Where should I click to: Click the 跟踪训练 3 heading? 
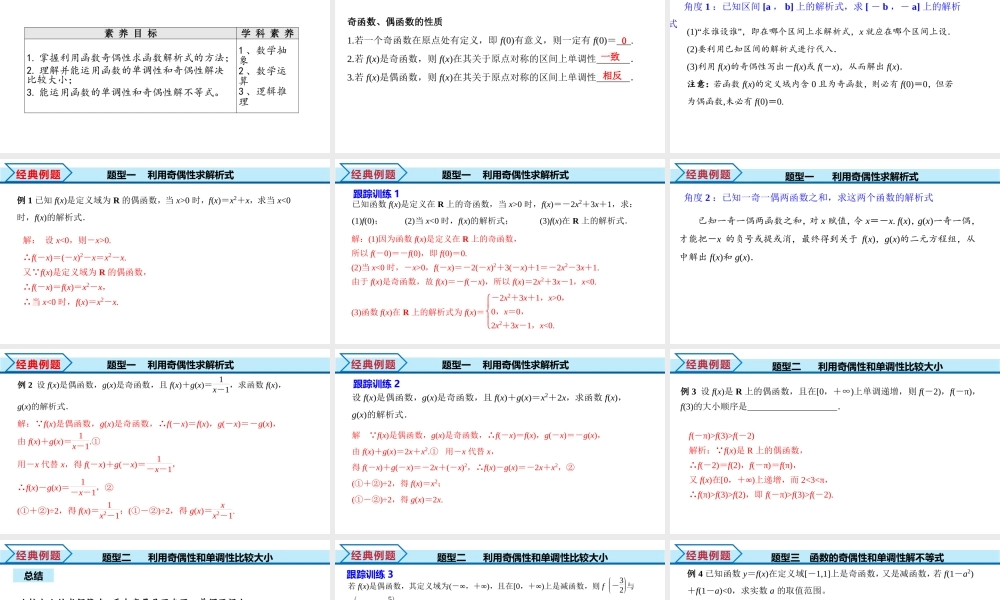371,574
